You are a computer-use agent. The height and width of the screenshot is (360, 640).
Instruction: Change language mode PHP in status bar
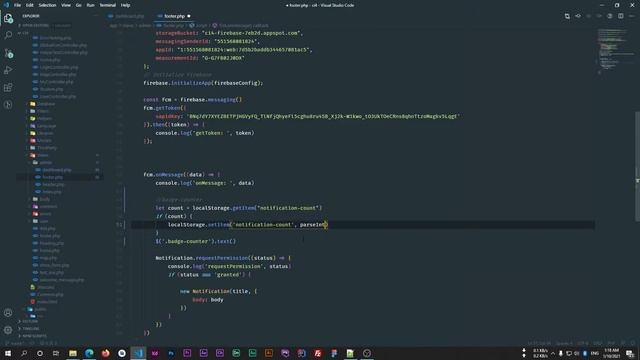click(611, 343)
